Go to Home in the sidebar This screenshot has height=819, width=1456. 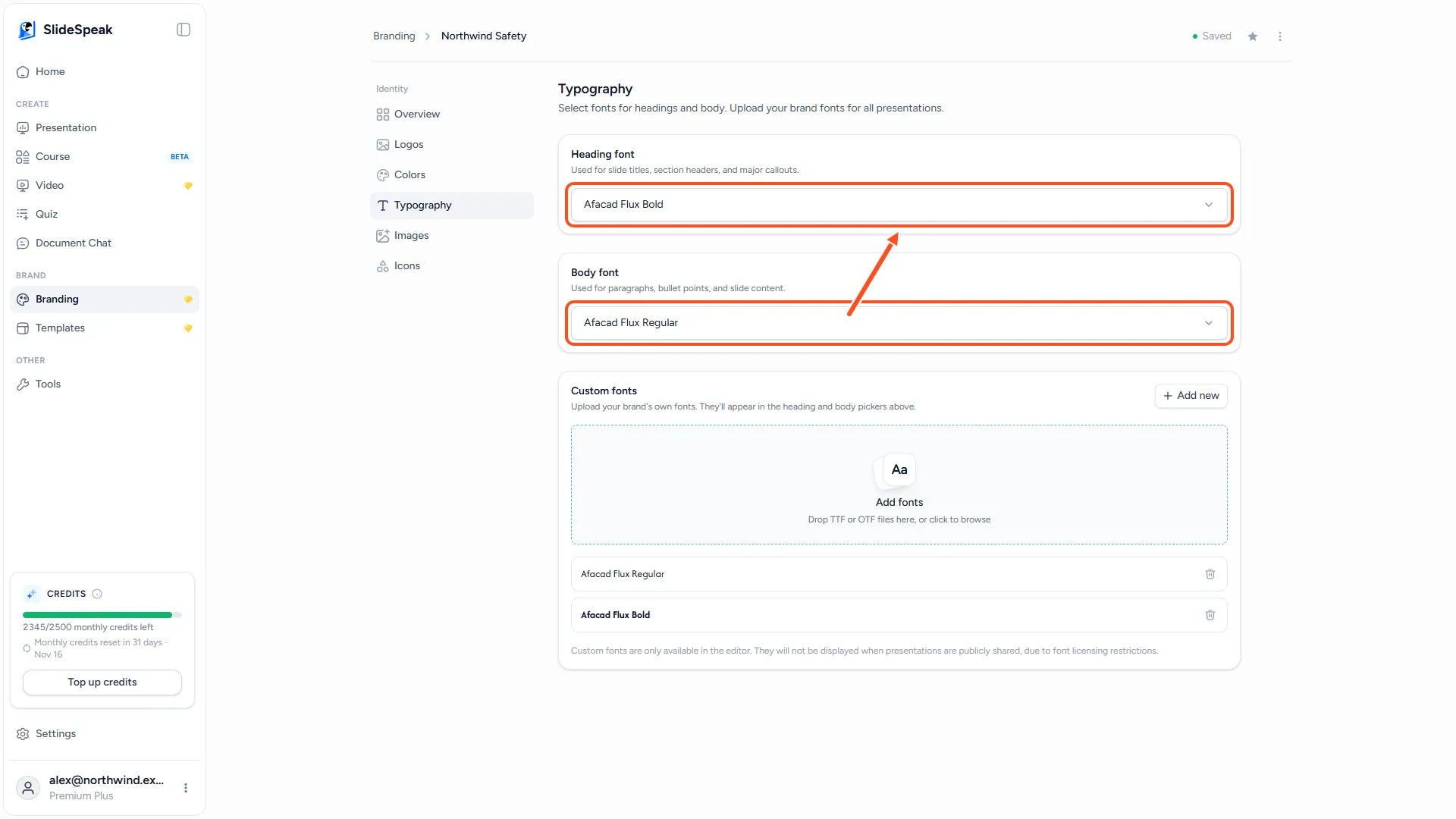click(x=105, y=71)
